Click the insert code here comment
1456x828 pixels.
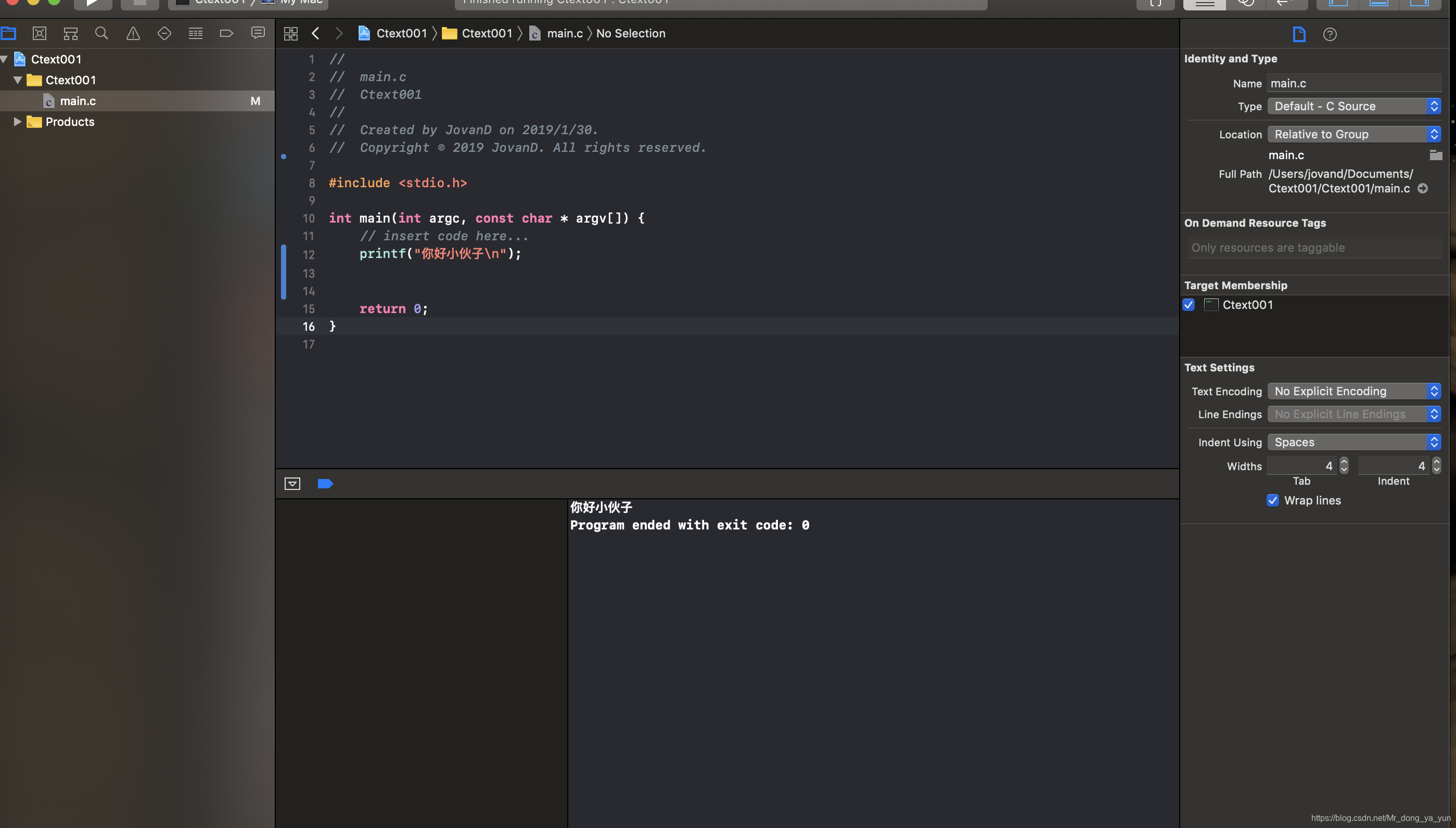[x=444, y=236]
